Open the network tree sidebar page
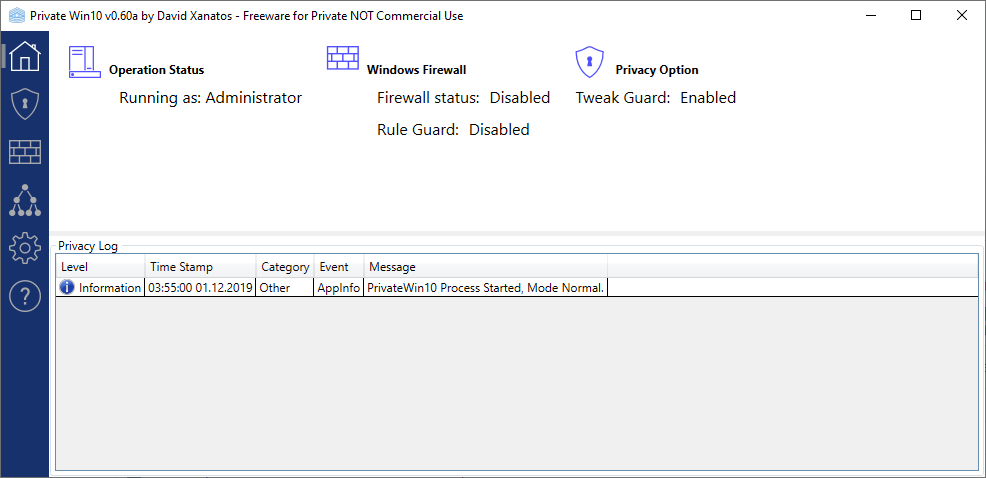Viewport: 986px width, 478px height. tap(25, 201)
